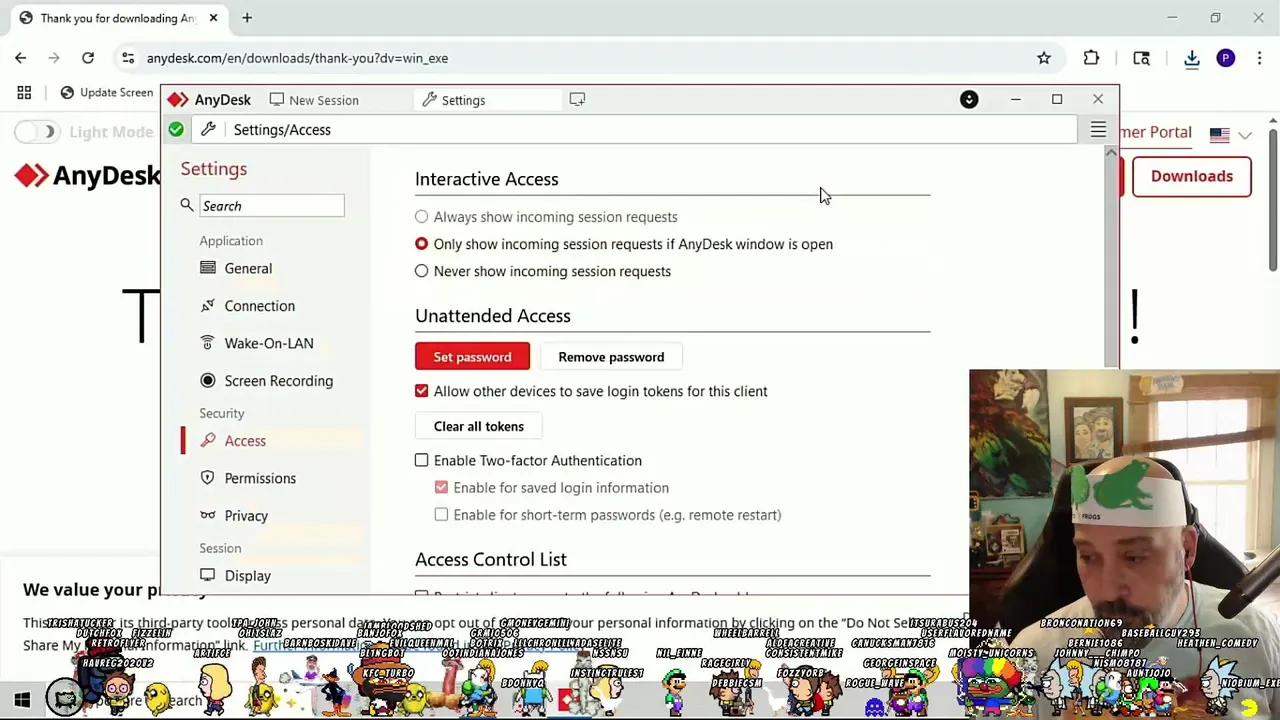The height and width of the screenshot is (720, 1280).
Task: Open Privacy security category
Action: [246, 516]
